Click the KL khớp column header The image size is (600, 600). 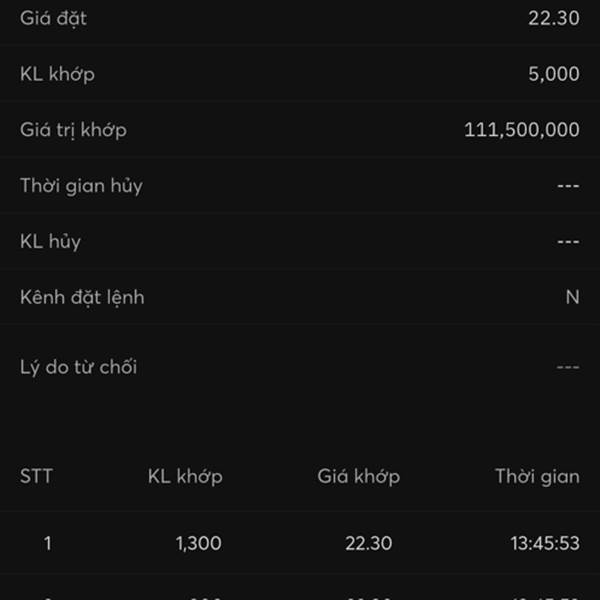tap(185, 476)
